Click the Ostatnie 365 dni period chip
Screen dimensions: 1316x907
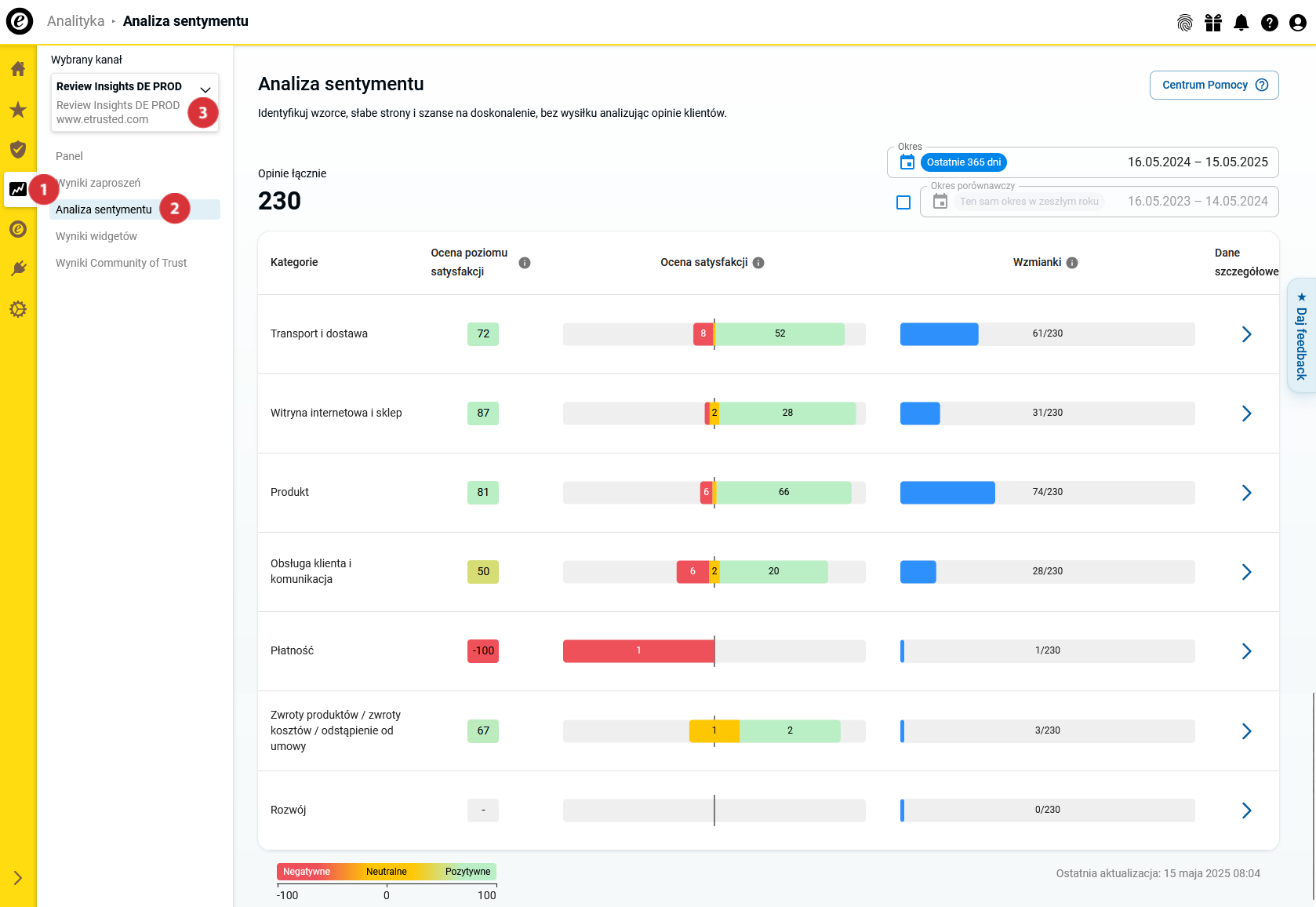pyautogui.click(x=963, y=162)
